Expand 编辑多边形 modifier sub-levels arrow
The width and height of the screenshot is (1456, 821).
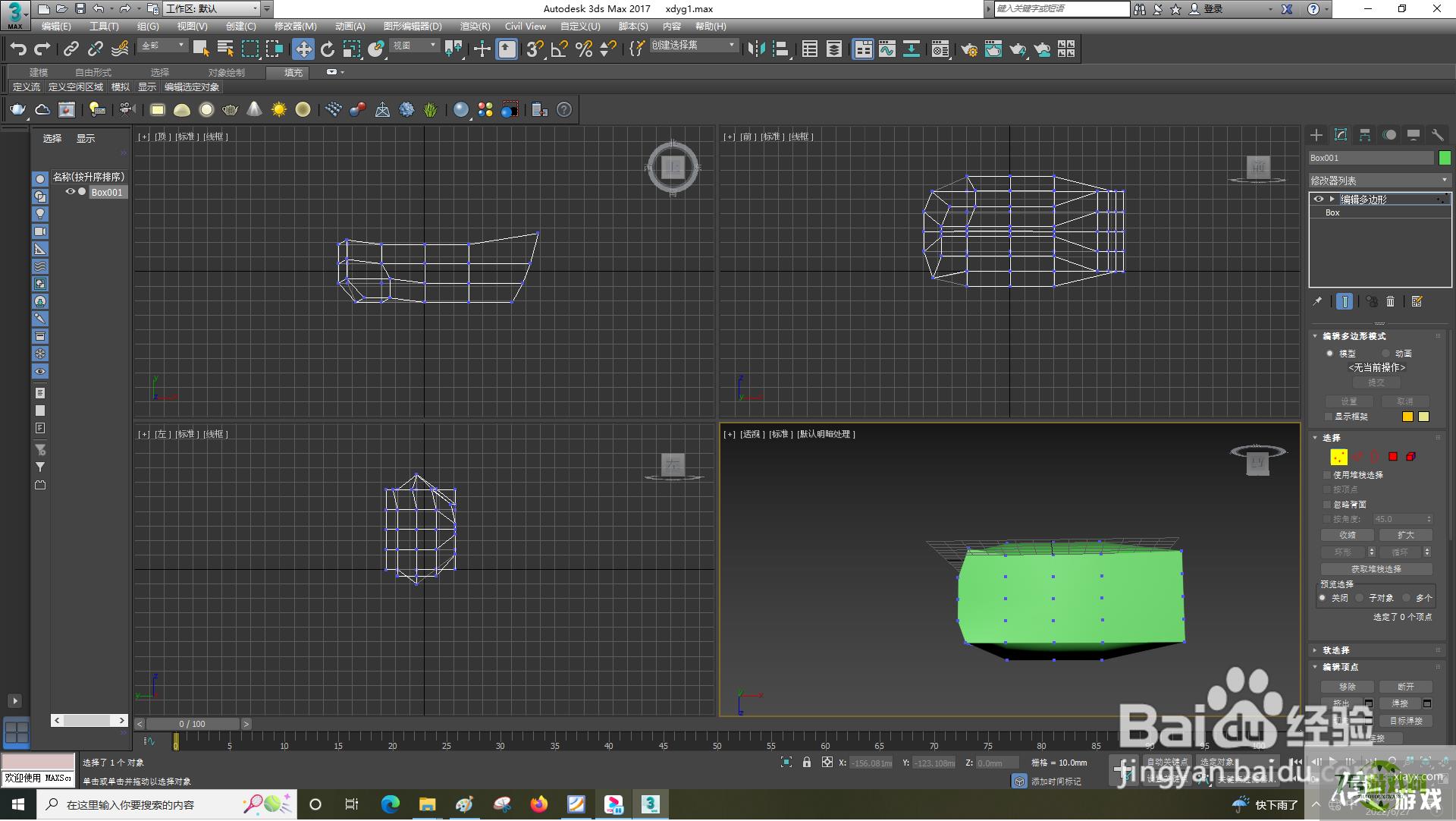click(1332, 199)
